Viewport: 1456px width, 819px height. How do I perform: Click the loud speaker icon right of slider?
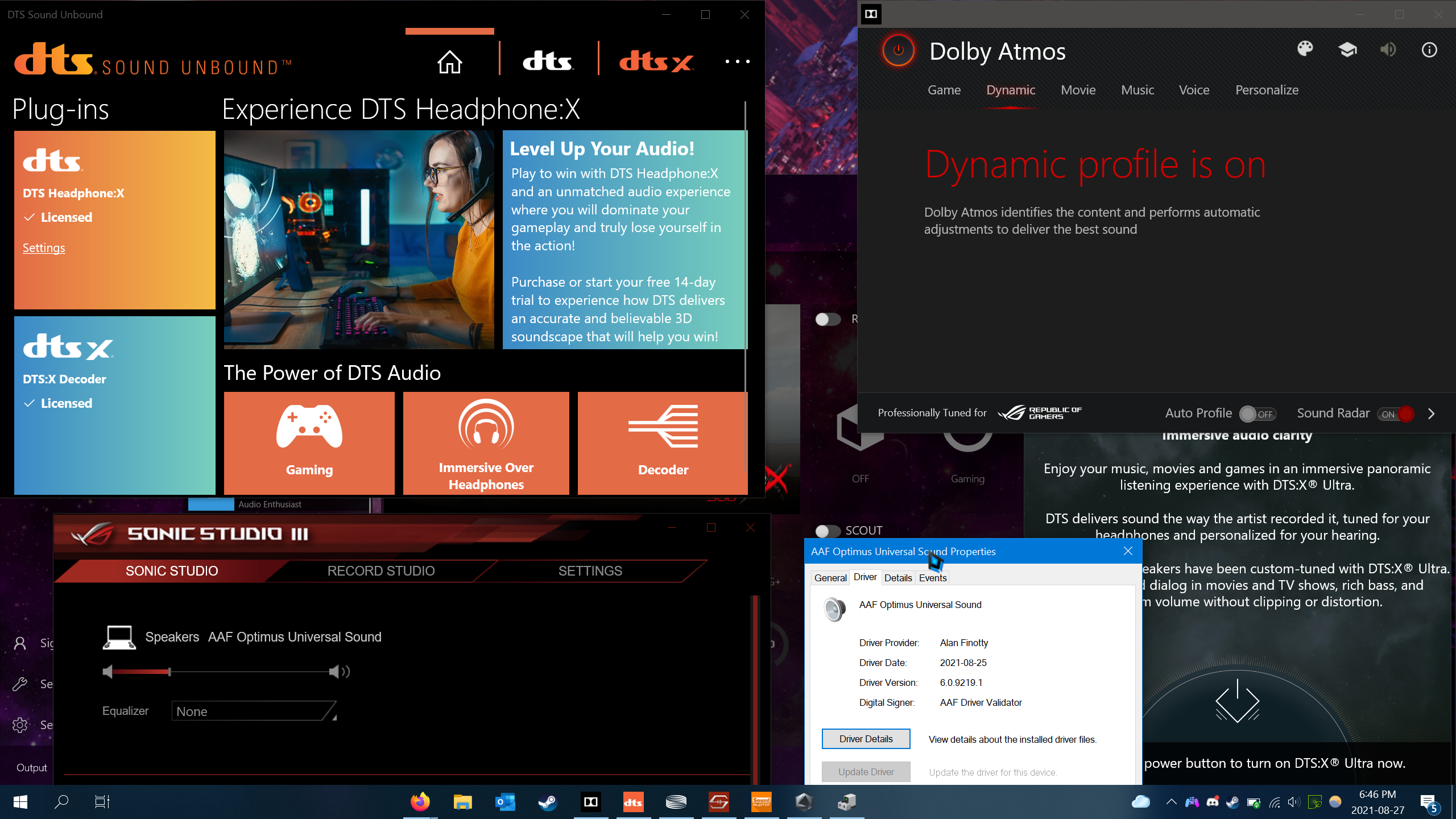[x=340, y=672]
